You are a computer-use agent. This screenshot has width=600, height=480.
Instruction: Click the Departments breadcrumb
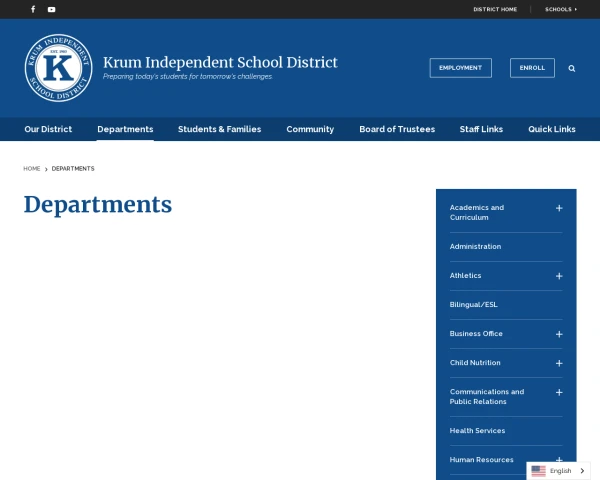click(73, 168)
